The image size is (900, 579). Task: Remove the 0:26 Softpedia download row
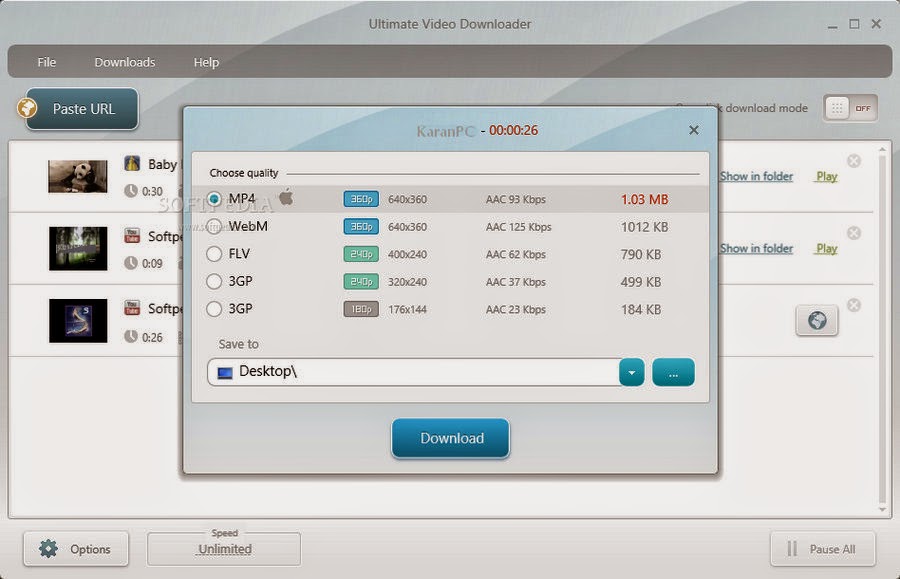(x=854, y=305)
